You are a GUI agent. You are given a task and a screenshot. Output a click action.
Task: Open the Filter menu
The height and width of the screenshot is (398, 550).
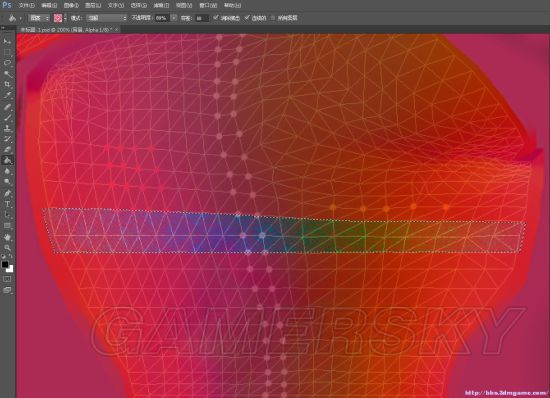161,5
